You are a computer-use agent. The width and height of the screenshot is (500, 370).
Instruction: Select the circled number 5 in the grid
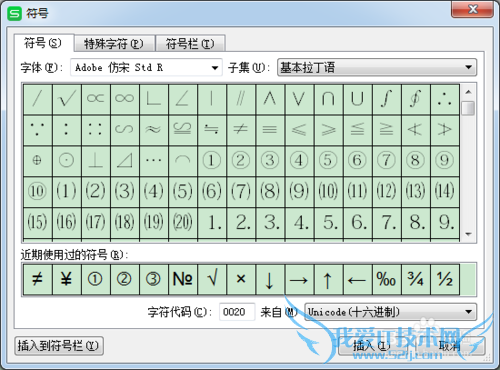pos(328,161)
